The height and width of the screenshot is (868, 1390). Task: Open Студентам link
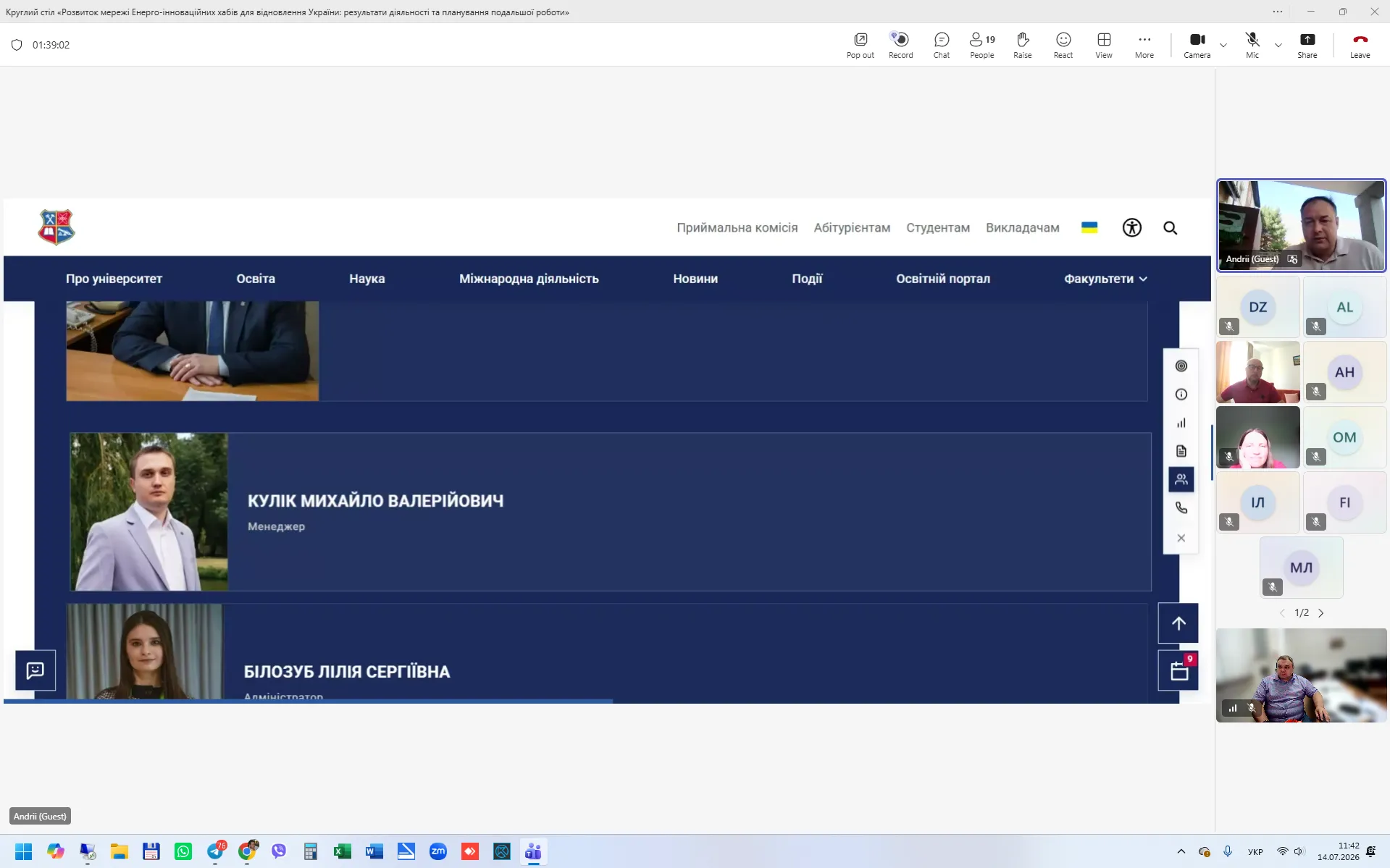[937, 227]
